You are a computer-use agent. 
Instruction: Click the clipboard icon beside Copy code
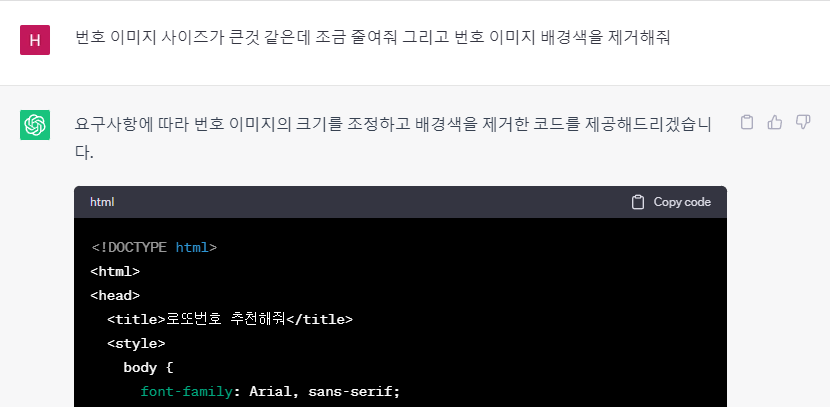pos(638,202)
